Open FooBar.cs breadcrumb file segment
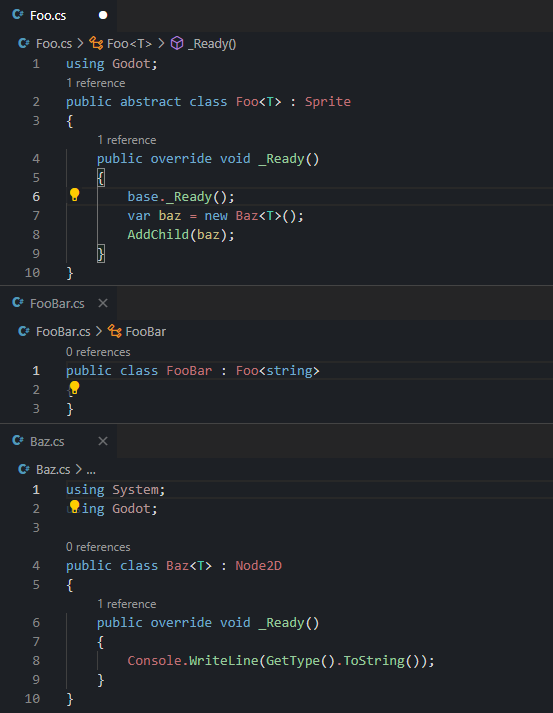This screenshot has height=713, width=553. coord(63,331)
